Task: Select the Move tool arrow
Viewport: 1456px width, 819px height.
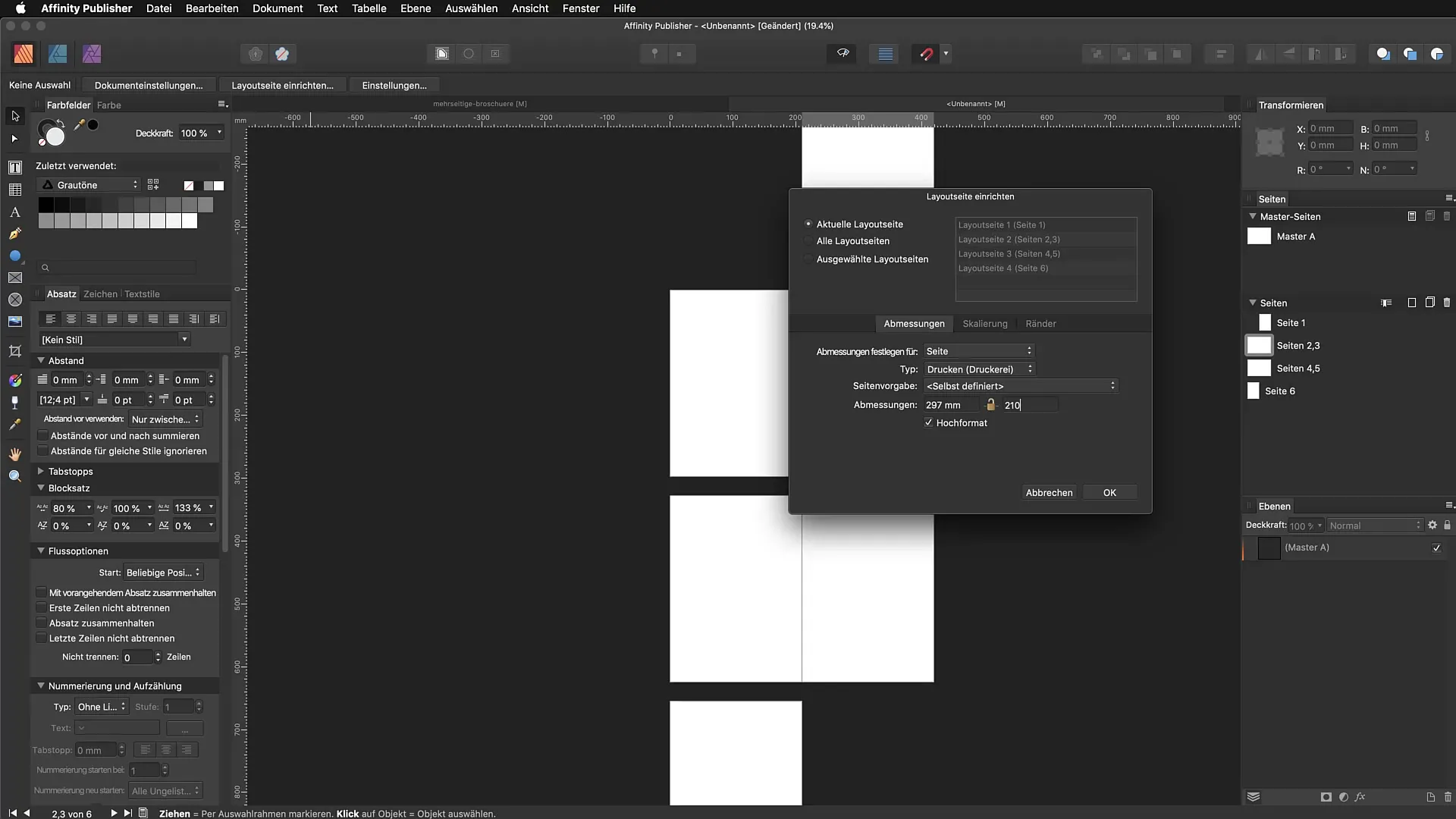Action: [x=15, y=116]
